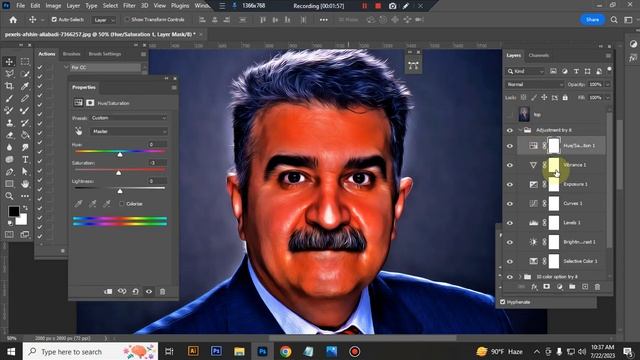Screen dimensions: 640x360
Task: Enable the Colorize checkbox
Action: tap(121, 204)
